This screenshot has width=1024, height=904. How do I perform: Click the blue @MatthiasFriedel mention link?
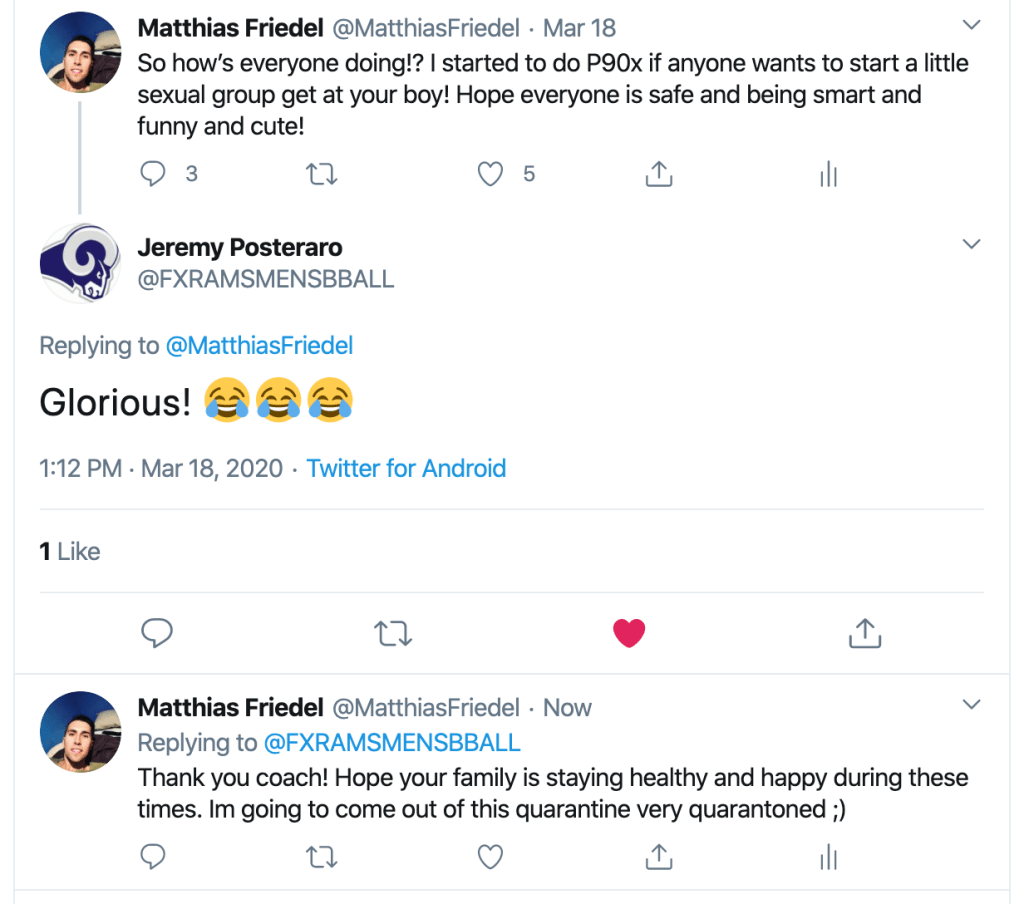point(259,346)
